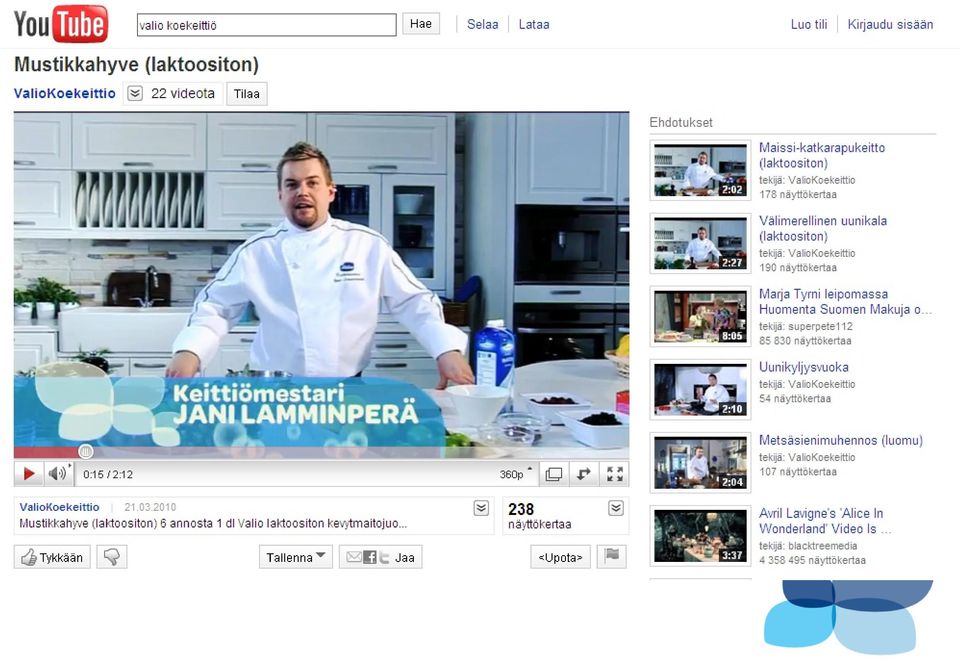The width and height of the screenshot is (960, 660).
Task: Open the Uunikyljysvuoka video thumbnail
Action: [x=700, y=390]
